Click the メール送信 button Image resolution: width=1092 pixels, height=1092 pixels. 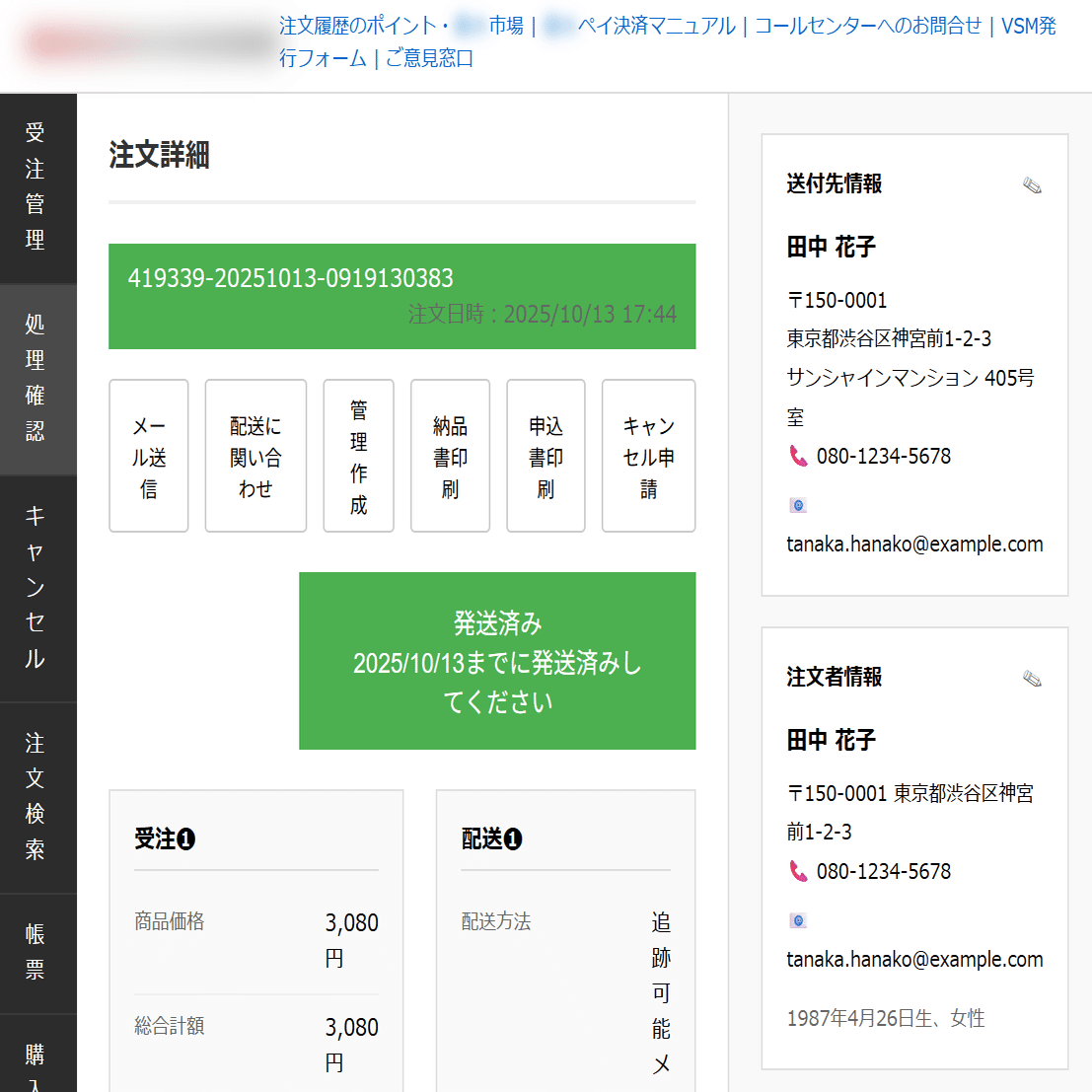148,455
